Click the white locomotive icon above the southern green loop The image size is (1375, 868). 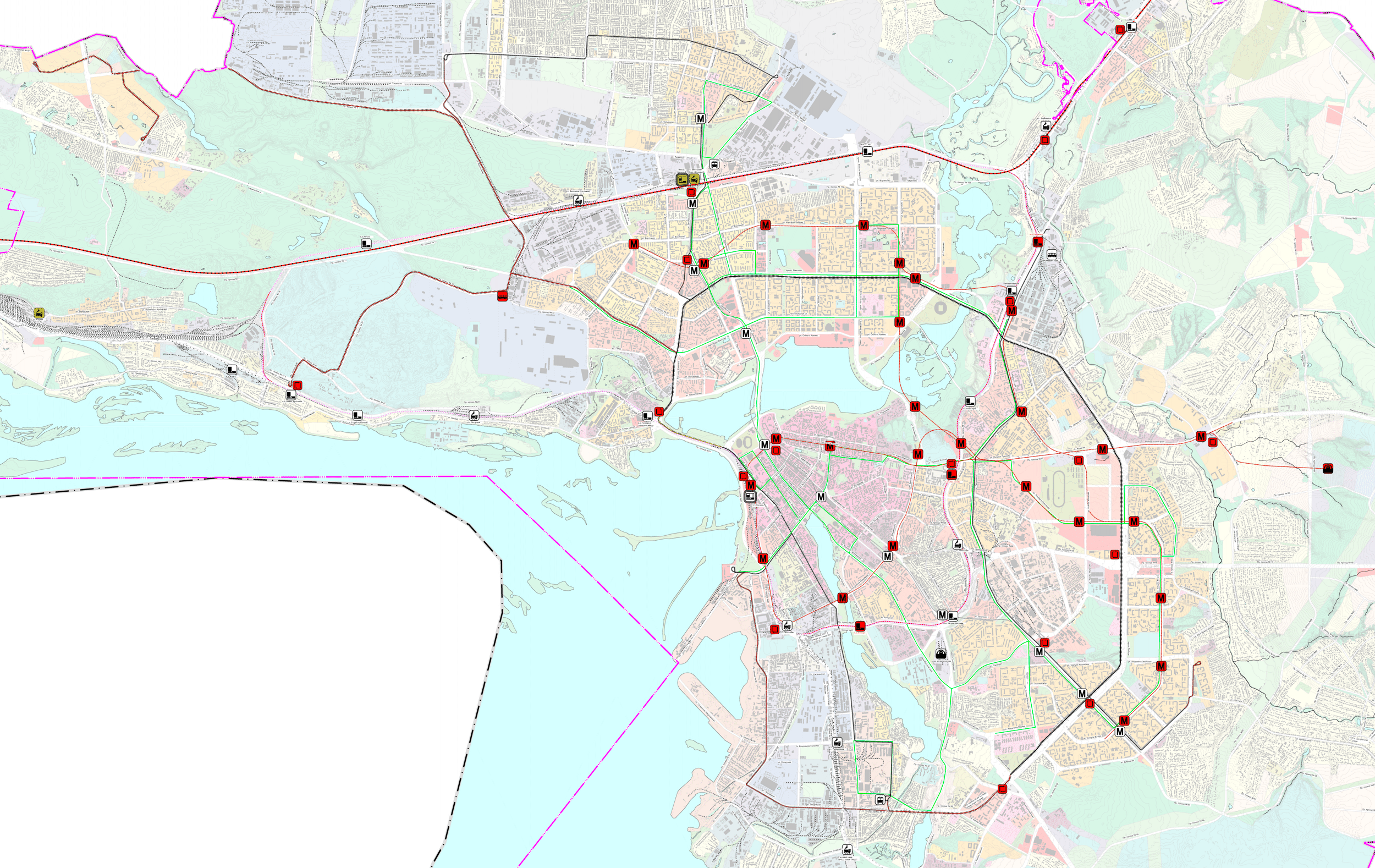pyautogui.click(x=837, y=743)
